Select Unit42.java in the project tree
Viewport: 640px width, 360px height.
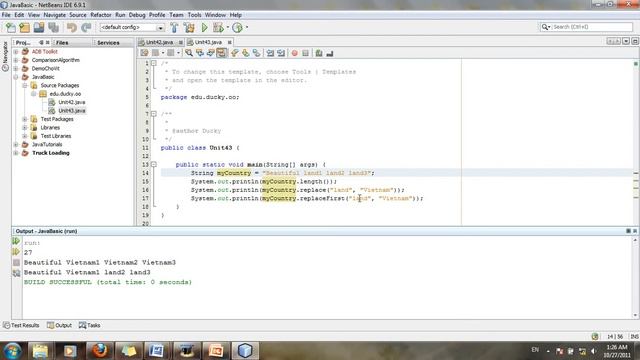71,102
